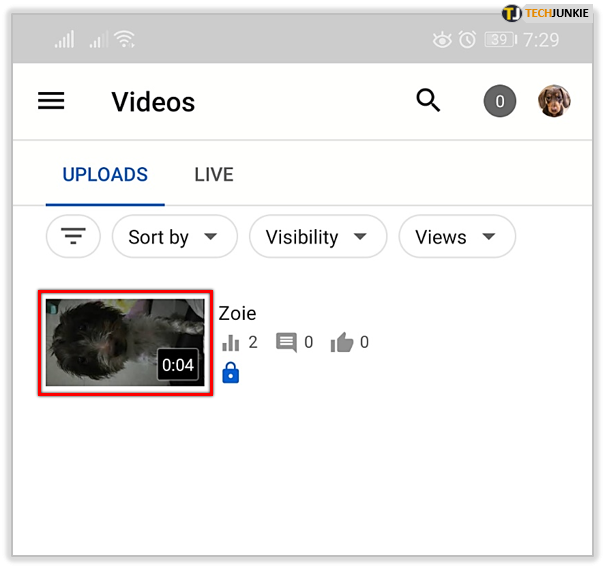The image size is (605, 568).
Task: Tap the 7:29 clock time
Action: coord(541,40)
